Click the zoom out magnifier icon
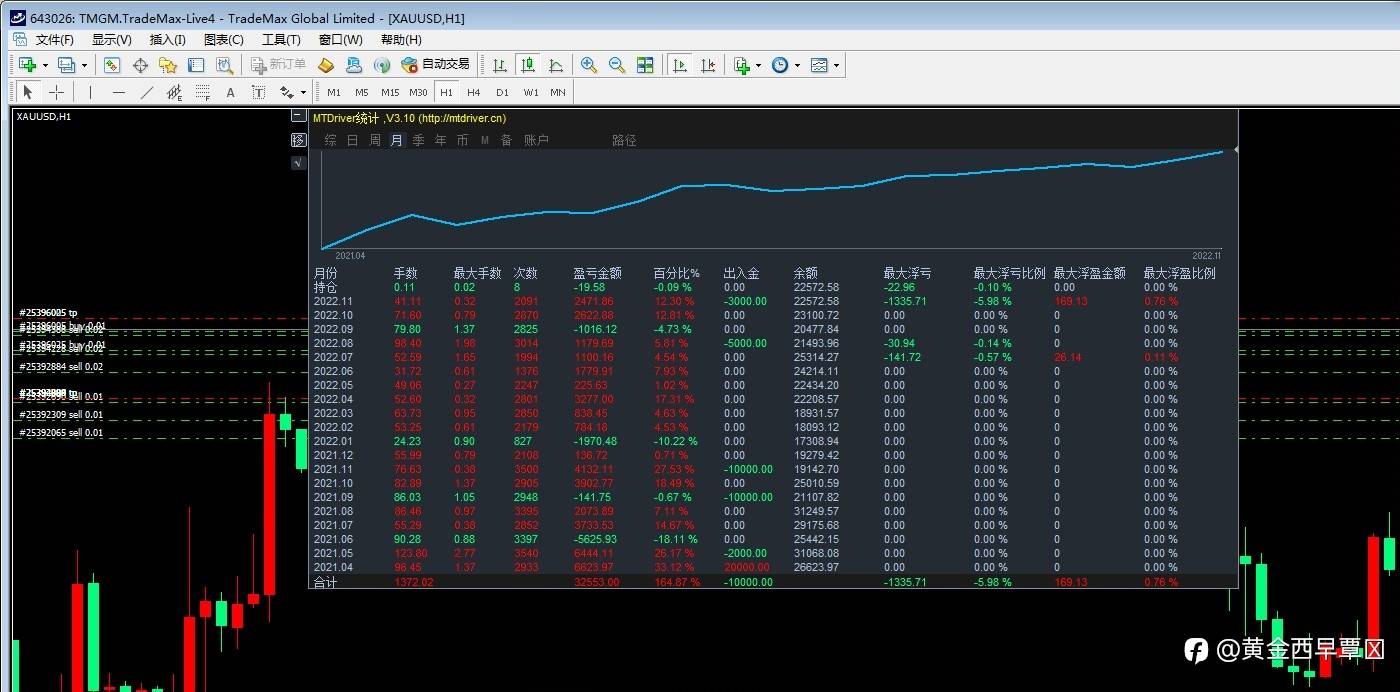The height and width of the screenshot is (692, 1400). (617, 65)
